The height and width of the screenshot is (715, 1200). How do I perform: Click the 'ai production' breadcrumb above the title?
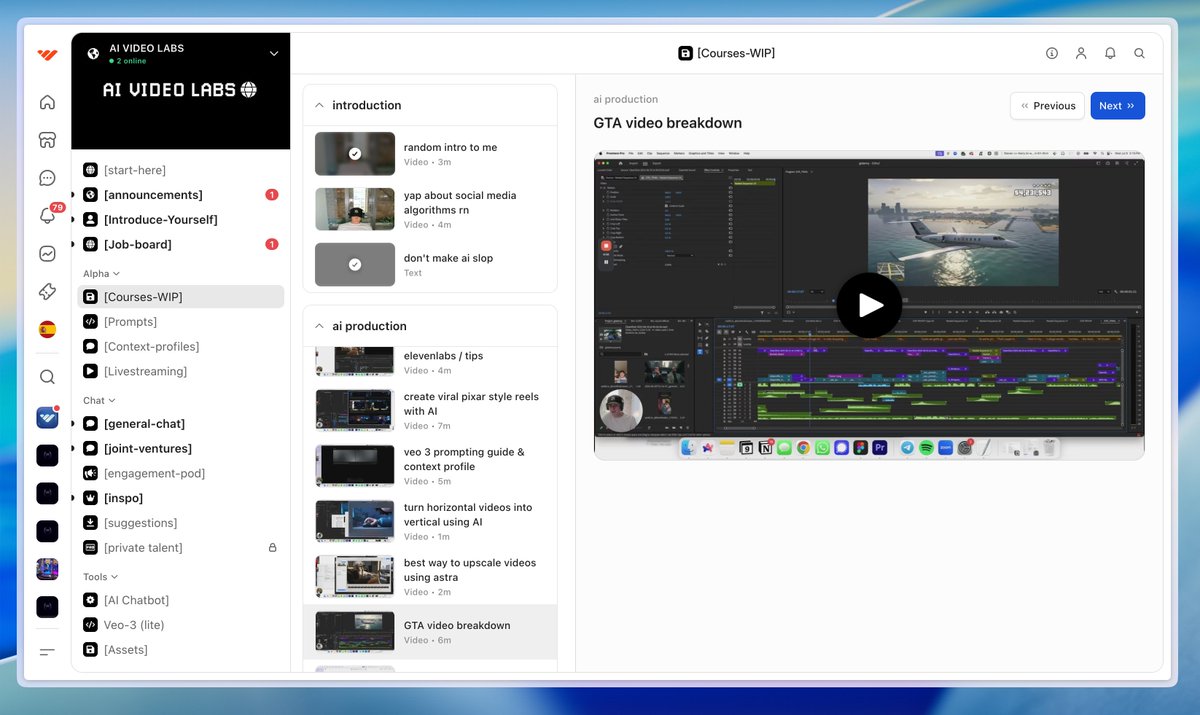click(x=626, y=99)
